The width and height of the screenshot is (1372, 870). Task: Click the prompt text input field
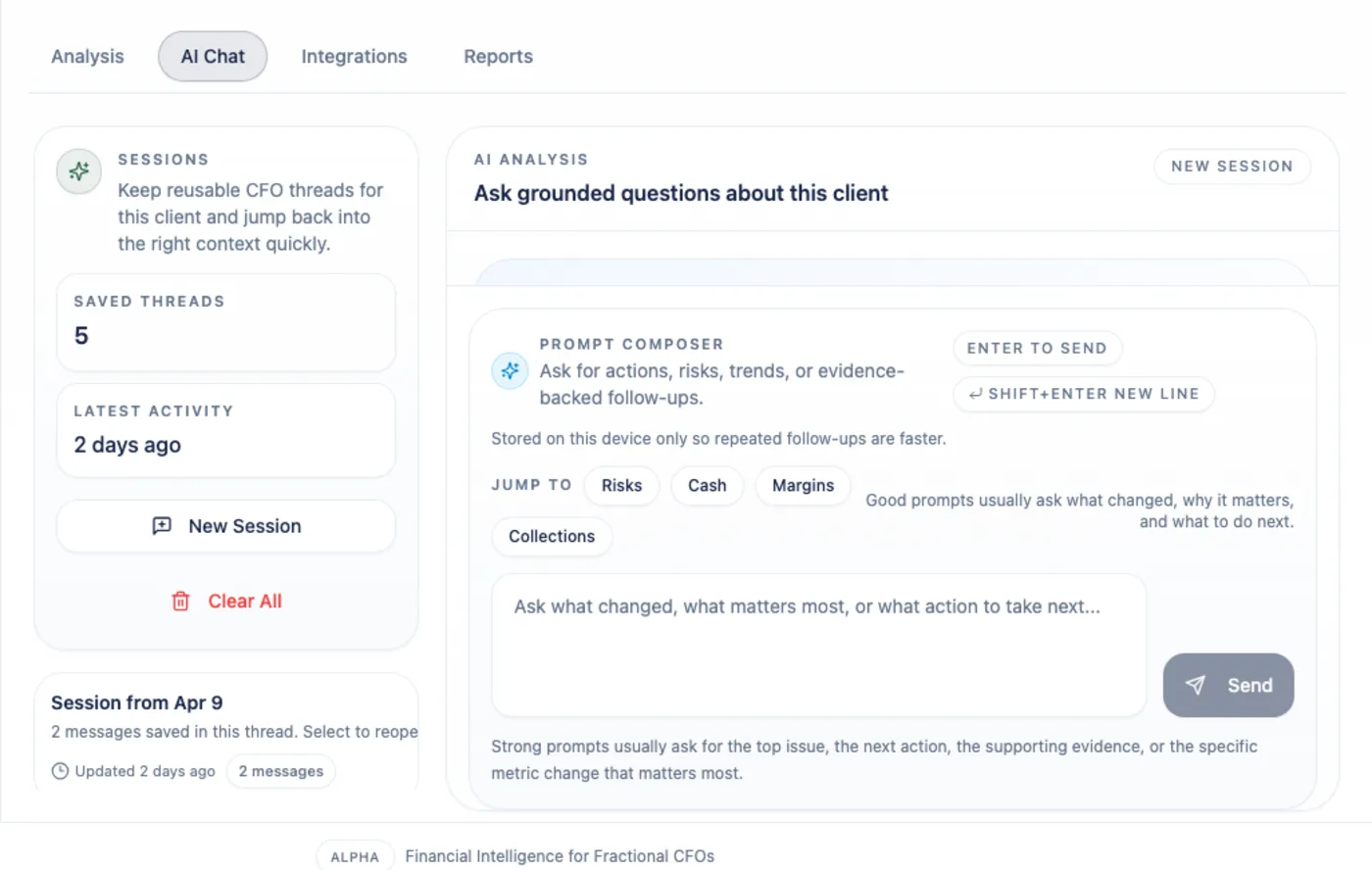click(818, 645)
